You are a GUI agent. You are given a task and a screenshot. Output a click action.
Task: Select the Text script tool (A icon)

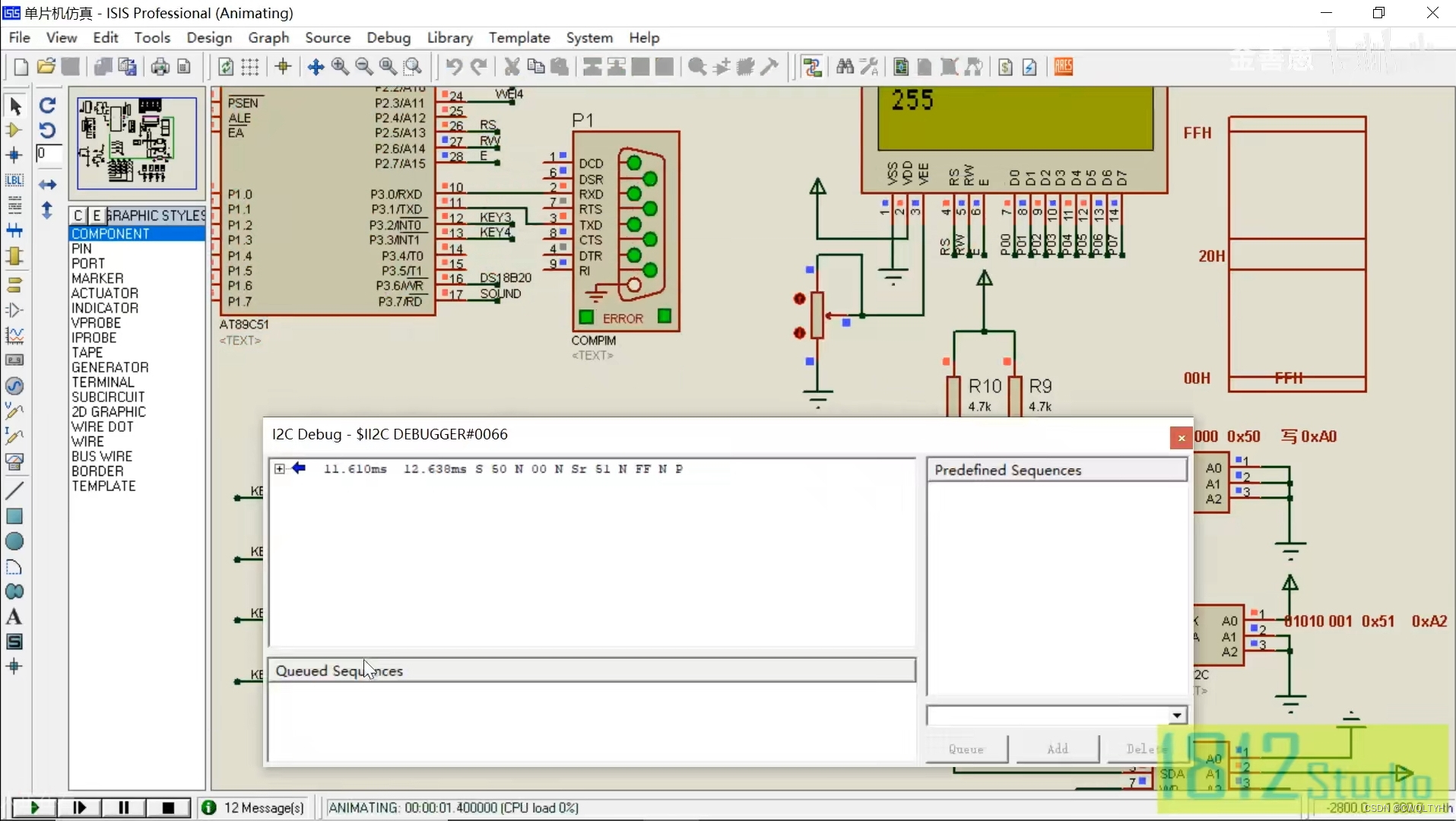[x=14, y=617]
